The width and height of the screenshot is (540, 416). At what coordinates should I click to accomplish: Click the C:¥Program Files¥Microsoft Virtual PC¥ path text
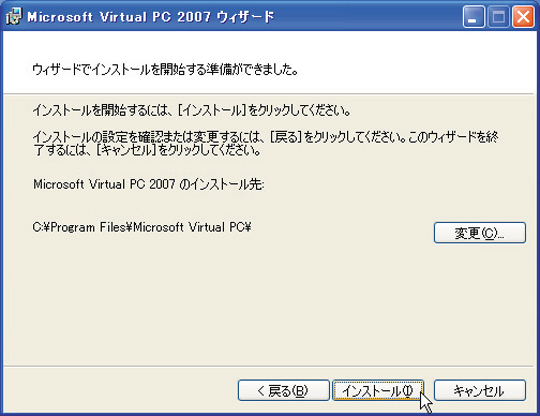click(142, 227)
